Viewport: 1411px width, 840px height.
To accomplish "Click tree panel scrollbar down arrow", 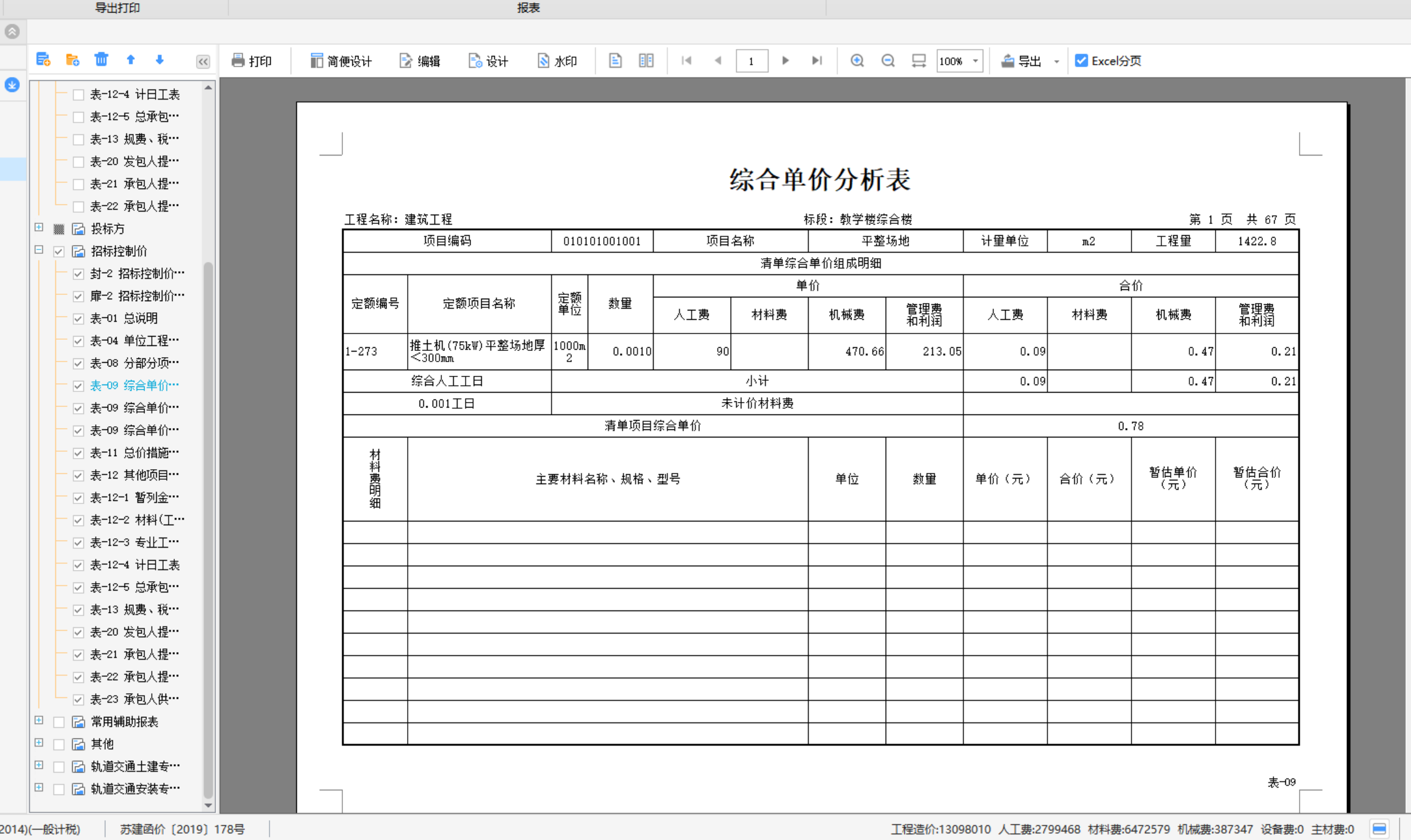I will pyautogui.click(x=209, y=806).
